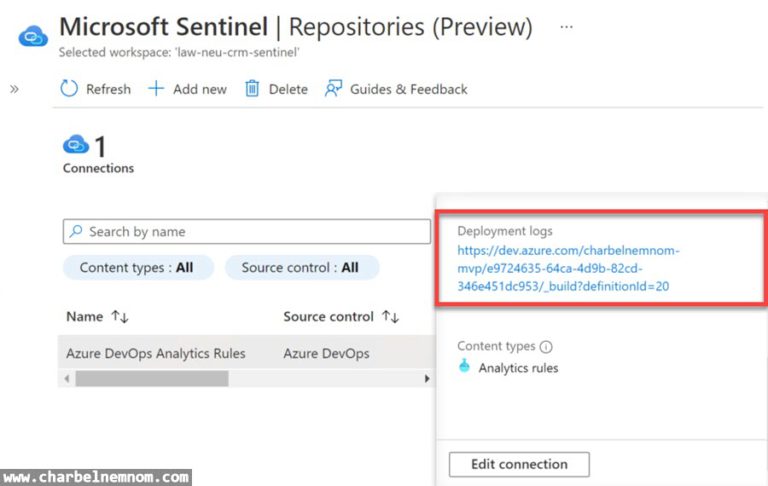Click the left scroll arrow of table scrollbar
This screenshot has width=768, height=486.
pos(67,378)
